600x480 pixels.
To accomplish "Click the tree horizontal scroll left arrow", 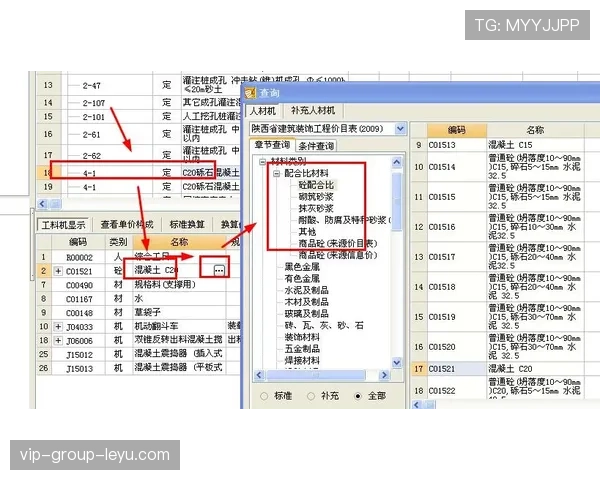I will [259, 375].
